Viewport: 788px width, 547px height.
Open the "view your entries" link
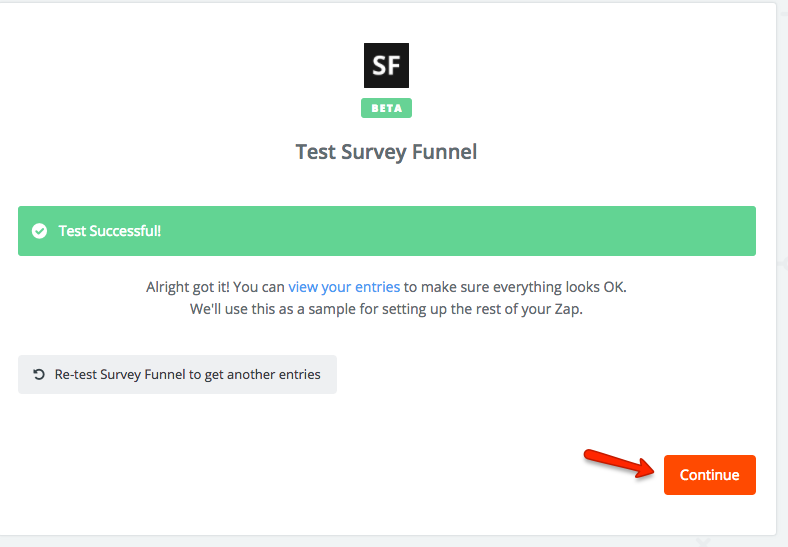coord(344,287)
